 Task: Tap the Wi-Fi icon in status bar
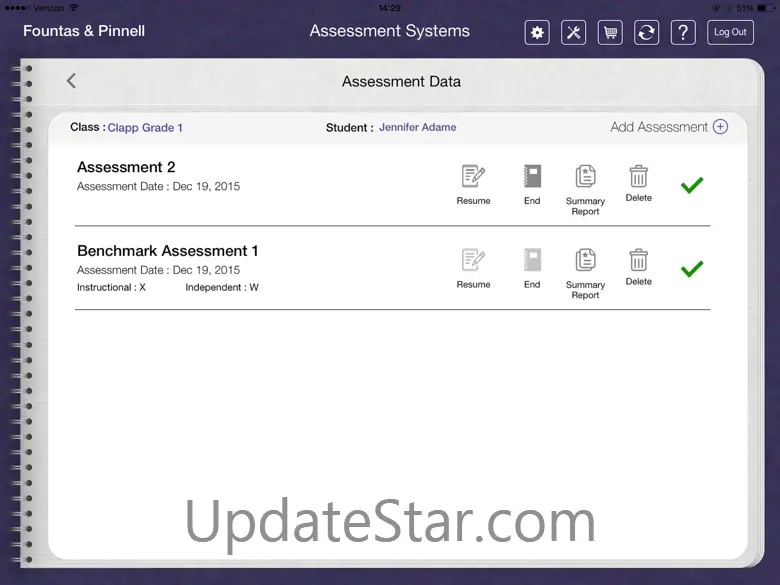(74, 7)
